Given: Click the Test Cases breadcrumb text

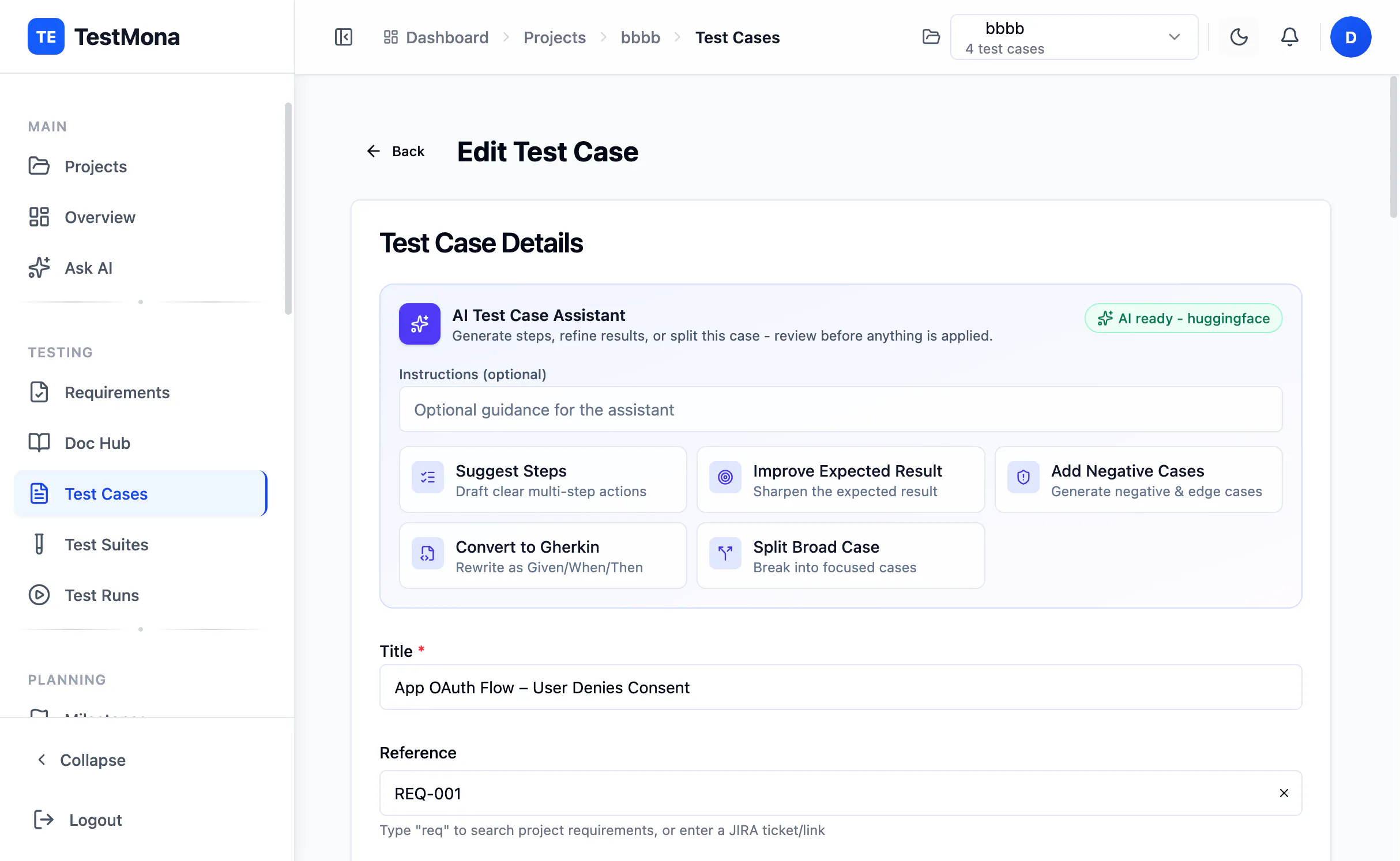Looking at the screenshot, I should 737,37.
